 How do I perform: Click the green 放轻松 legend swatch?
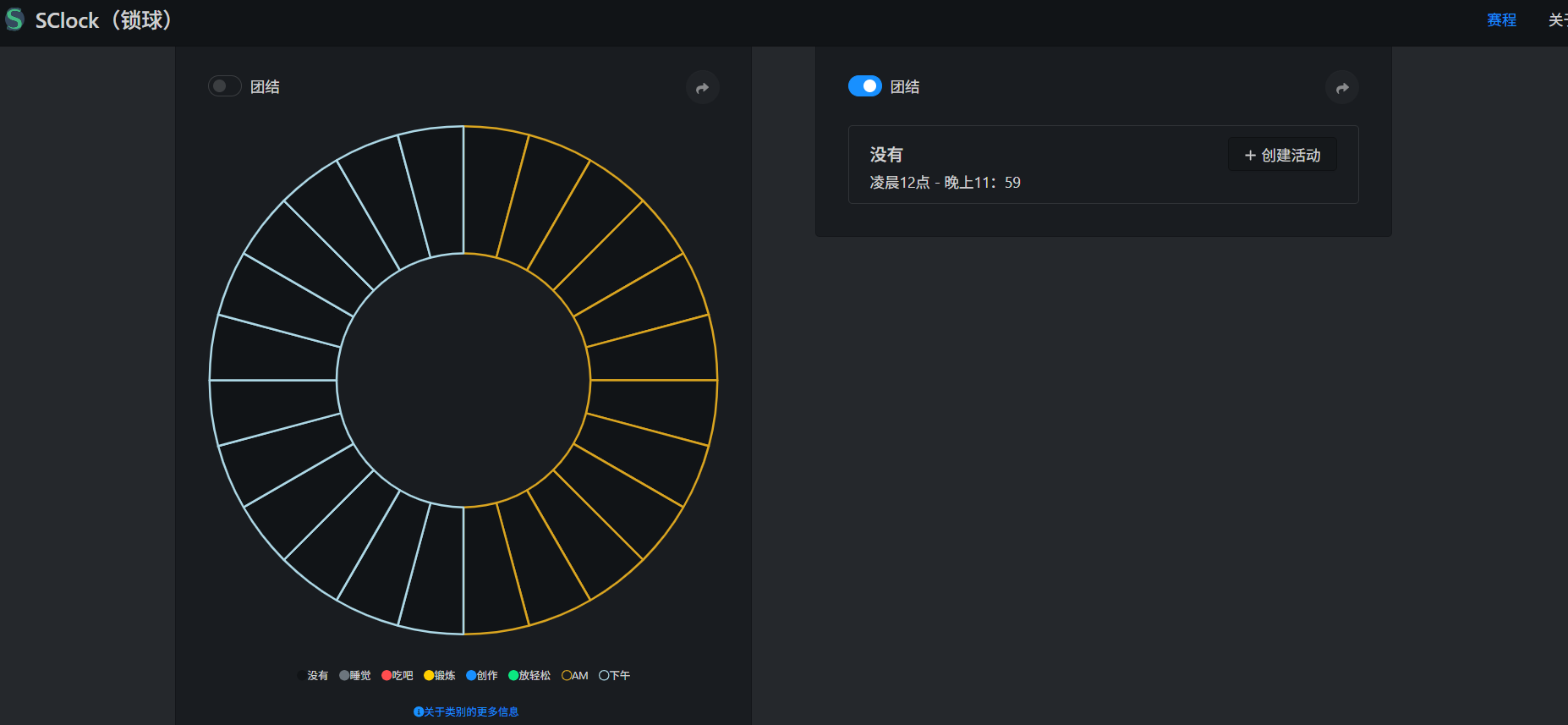click(x=513, y=675)
